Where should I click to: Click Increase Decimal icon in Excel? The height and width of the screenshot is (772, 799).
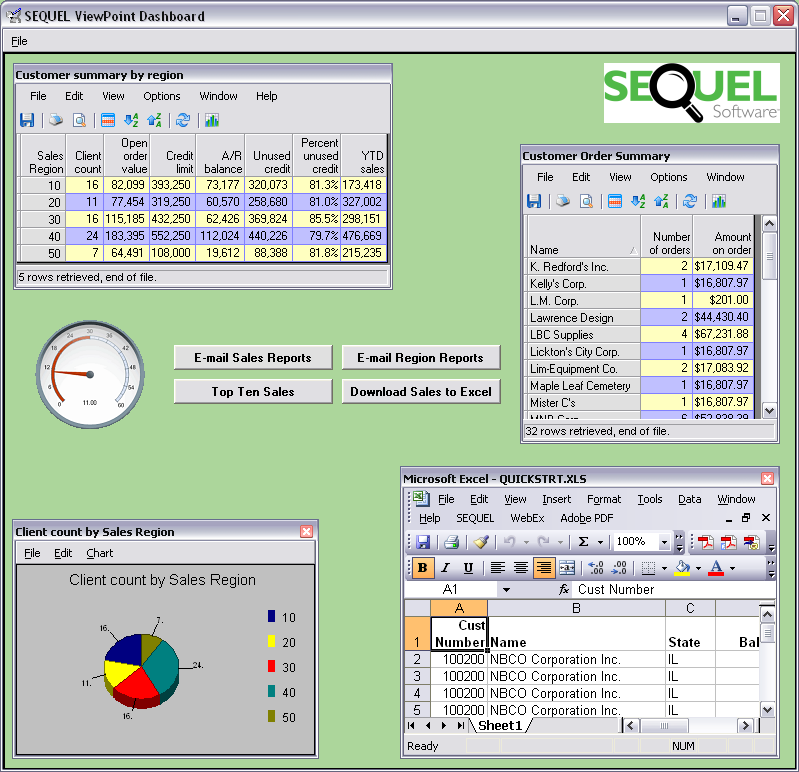pyautogui.click(x=596, y=568)
